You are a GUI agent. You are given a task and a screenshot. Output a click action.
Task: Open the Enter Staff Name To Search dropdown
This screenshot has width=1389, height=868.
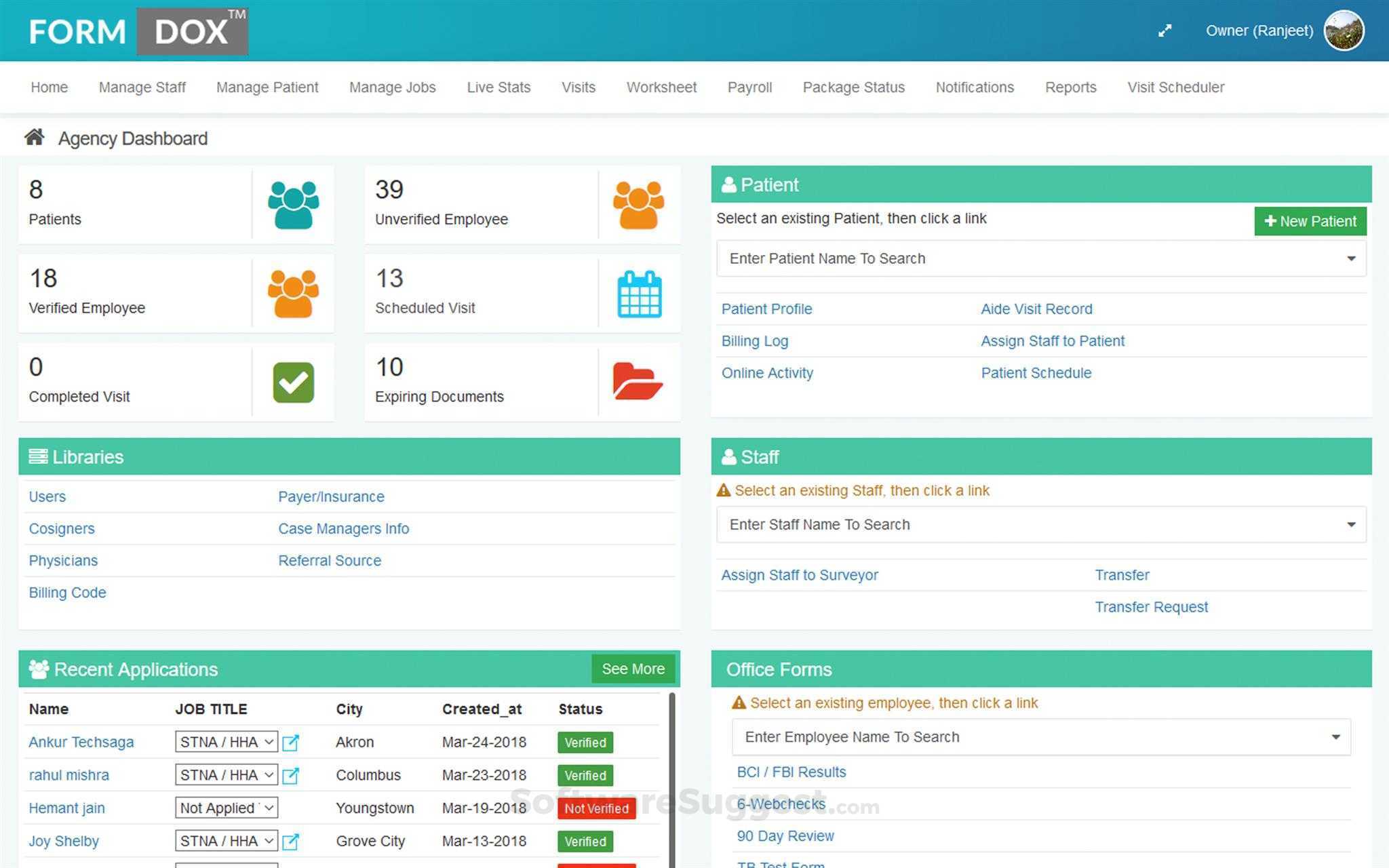[1350, 524]
